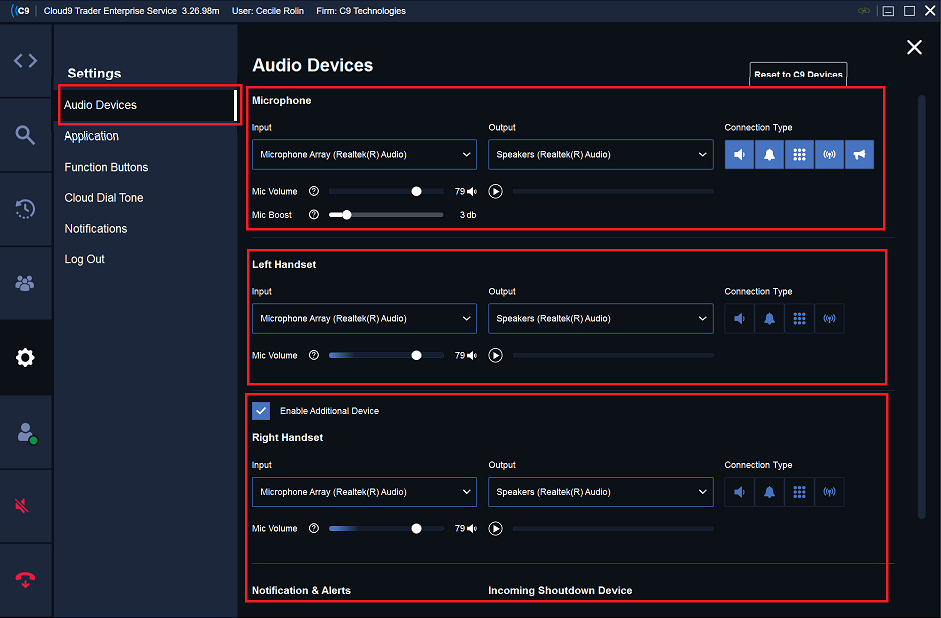Click the Reset to C9 Devices button
Image resolution: width=941 pixels, height=618 pixels.
(x=797, y=74)
